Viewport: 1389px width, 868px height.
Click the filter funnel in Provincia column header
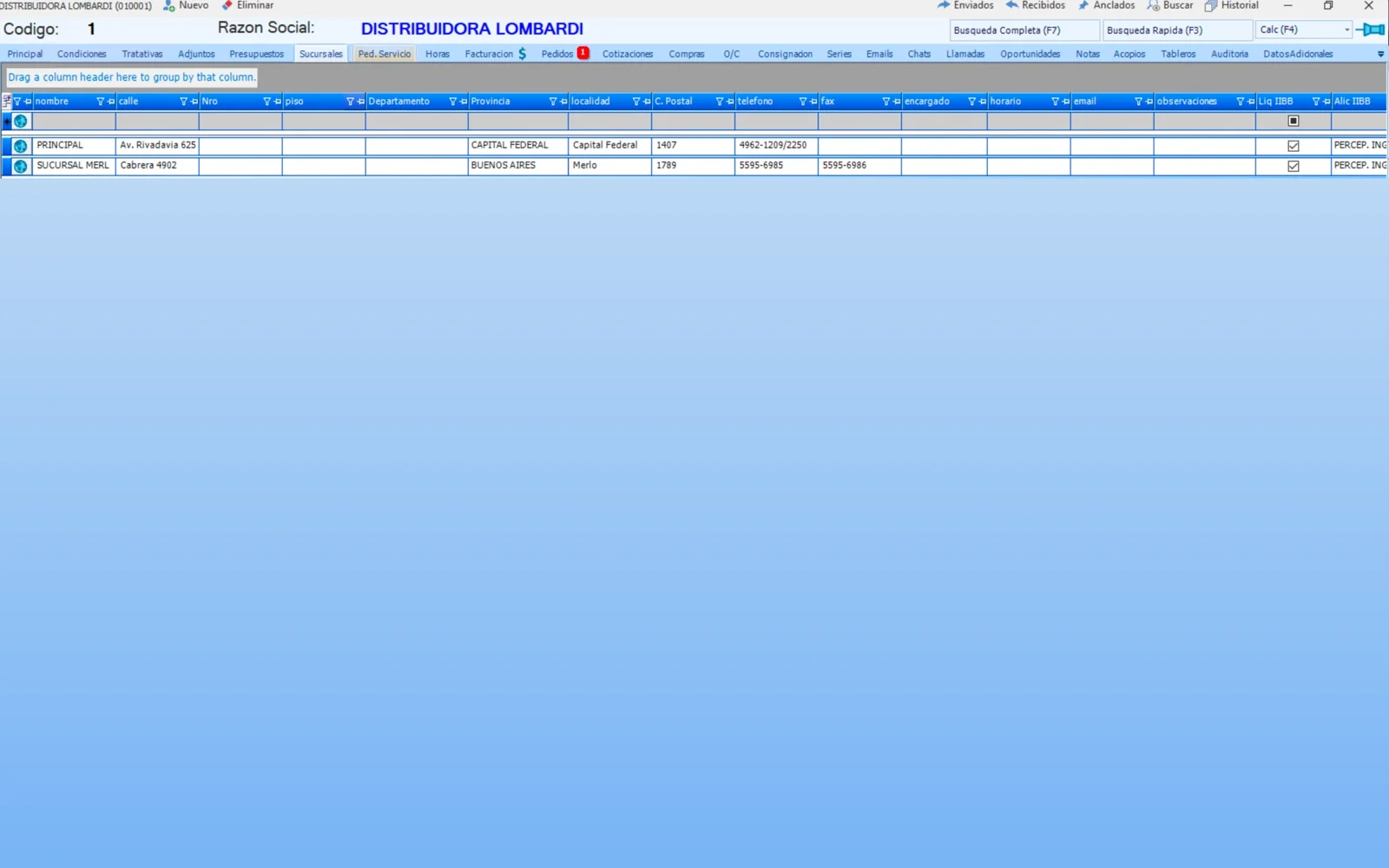coord(552,102)
